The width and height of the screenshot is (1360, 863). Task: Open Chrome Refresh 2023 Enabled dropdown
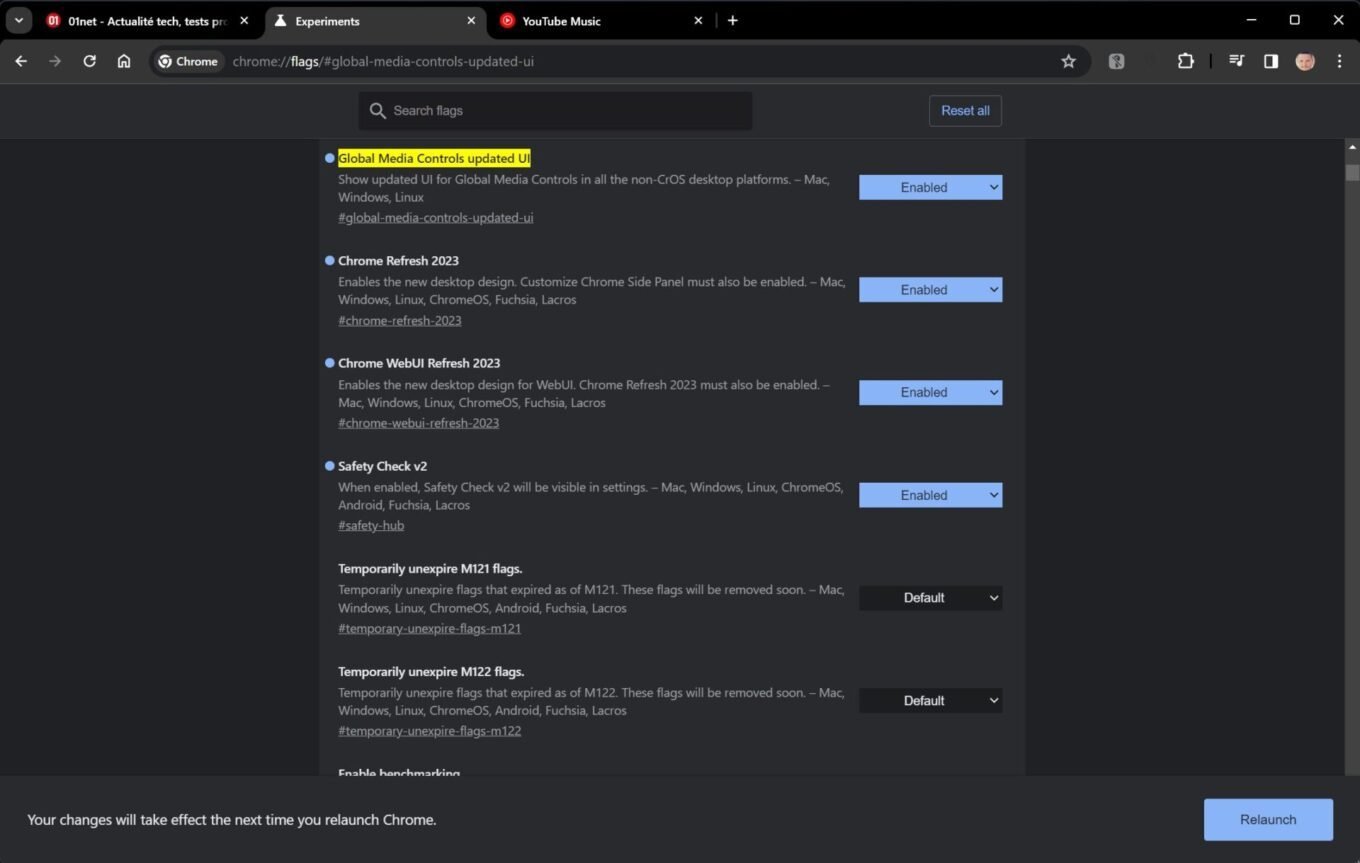pyautogui.click(x=930, y=290)
